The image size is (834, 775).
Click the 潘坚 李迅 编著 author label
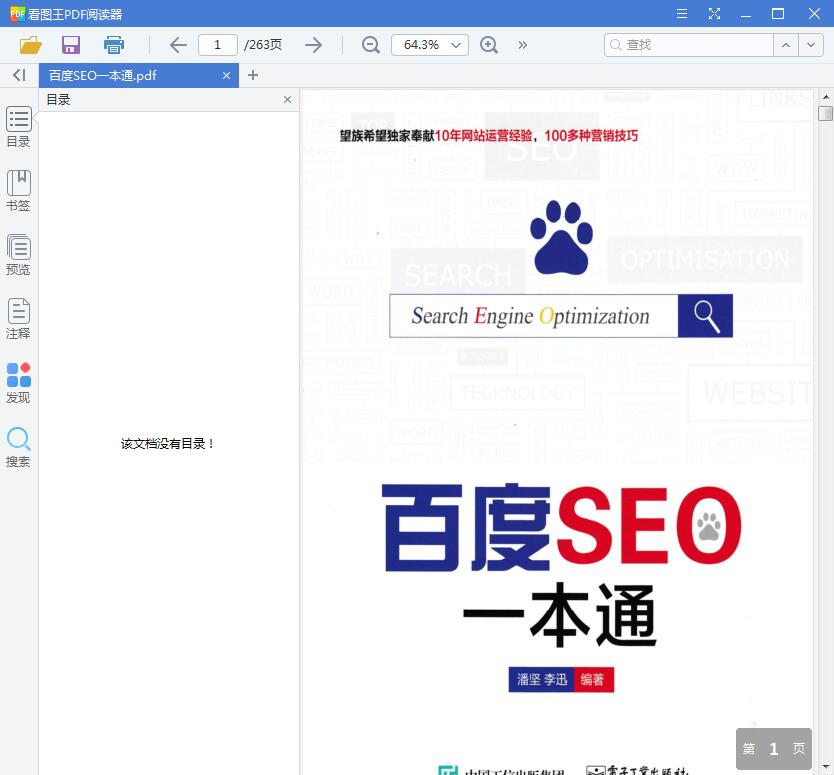click(x=561, y=679)
